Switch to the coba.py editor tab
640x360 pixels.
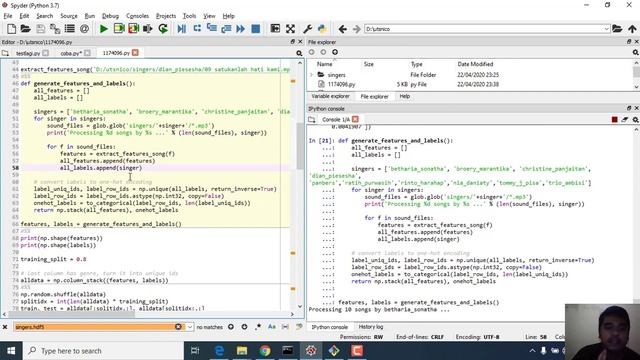click(x=70, y=53)
